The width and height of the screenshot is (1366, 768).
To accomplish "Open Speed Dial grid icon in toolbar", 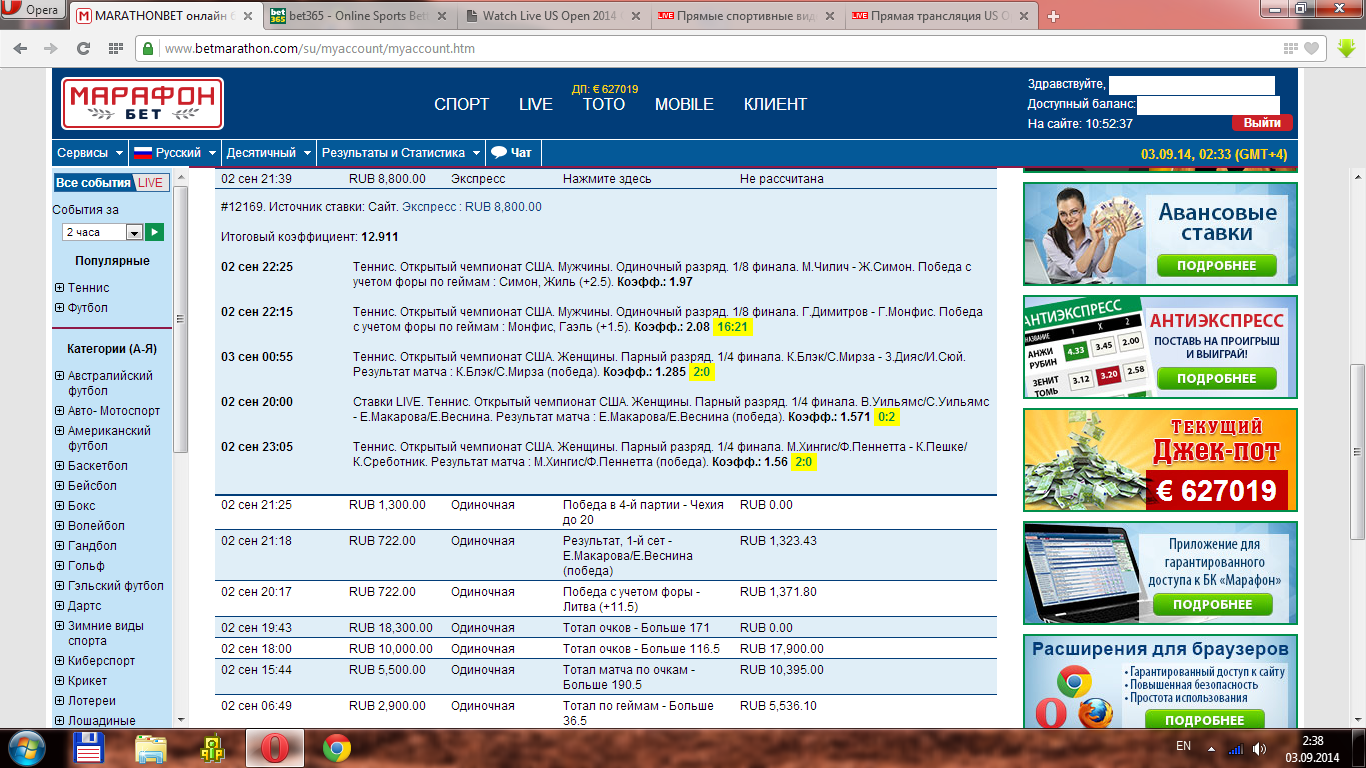I will (115, 49).
